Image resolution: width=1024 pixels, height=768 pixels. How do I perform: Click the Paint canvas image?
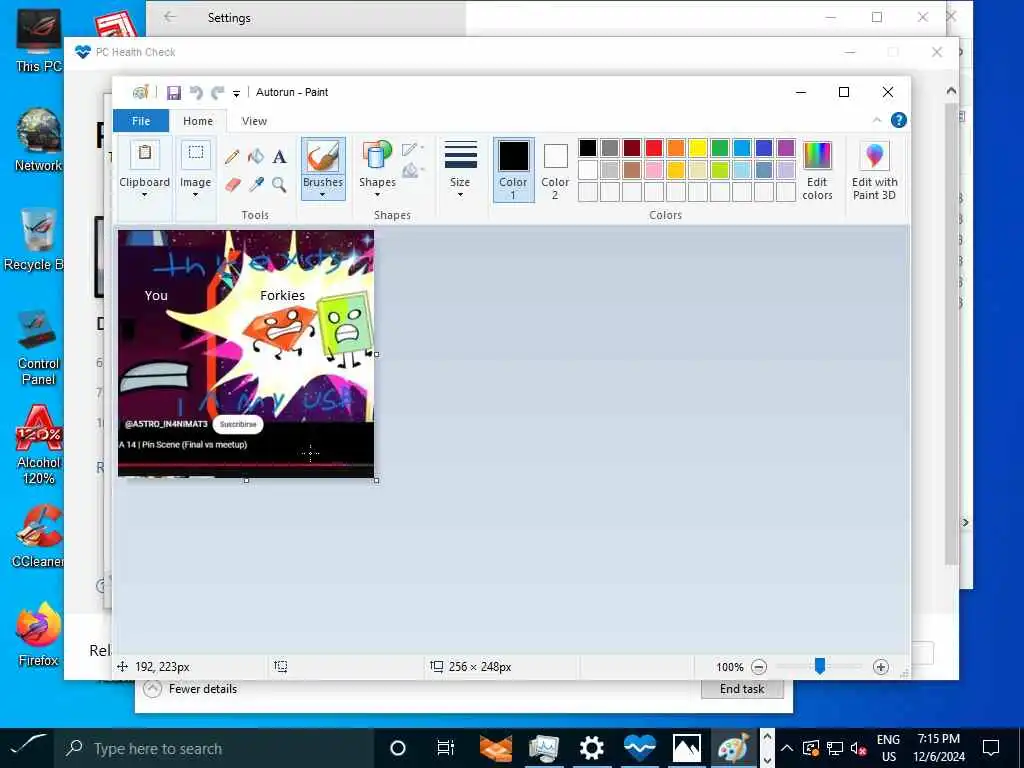(x=246, y=353)
